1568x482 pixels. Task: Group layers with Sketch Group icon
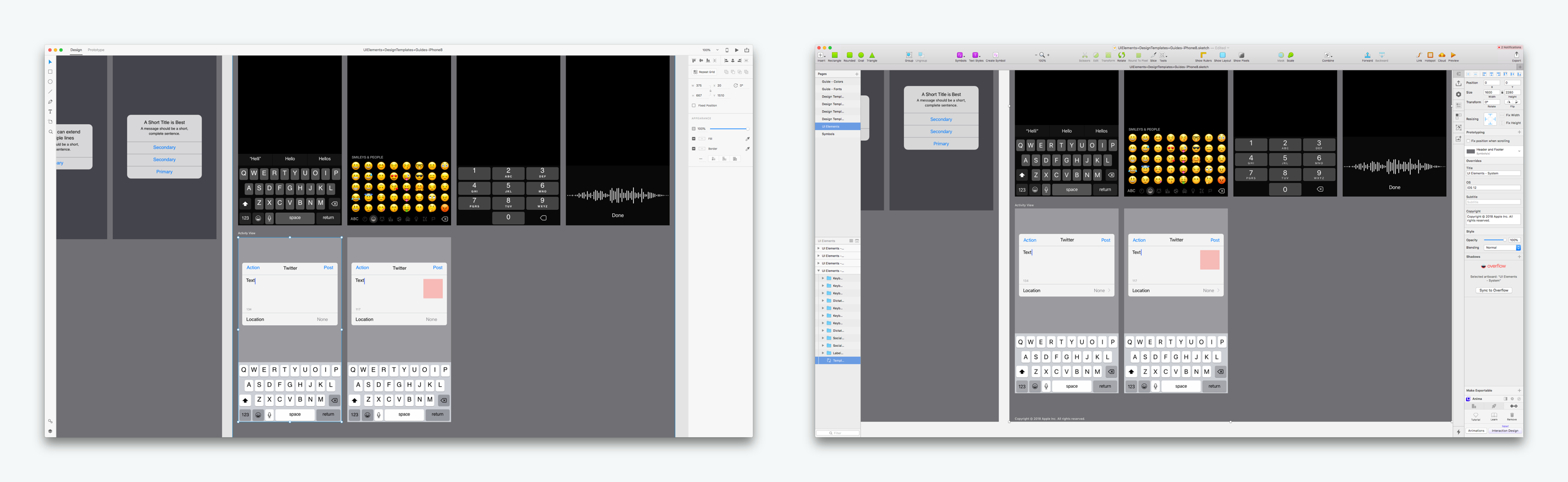coord(909,57)
